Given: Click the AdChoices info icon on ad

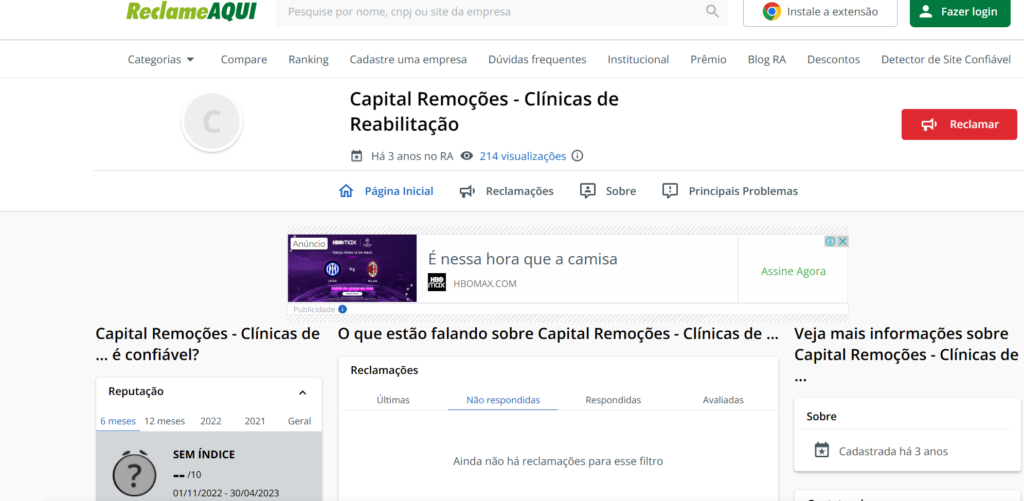Looking at the screenshot, I should point(830,241).
